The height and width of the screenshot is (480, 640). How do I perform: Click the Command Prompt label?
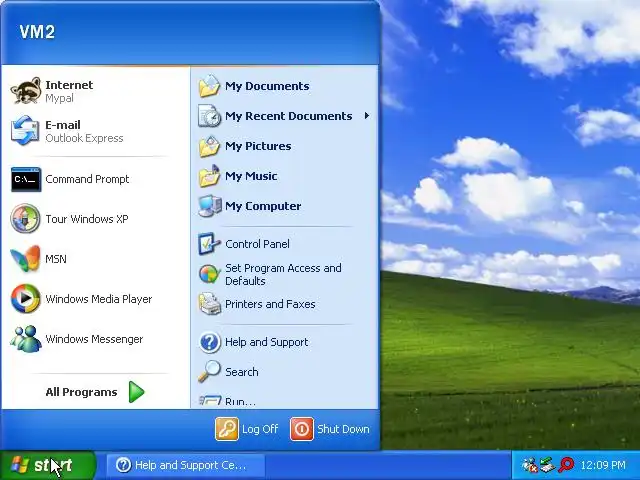87,179
